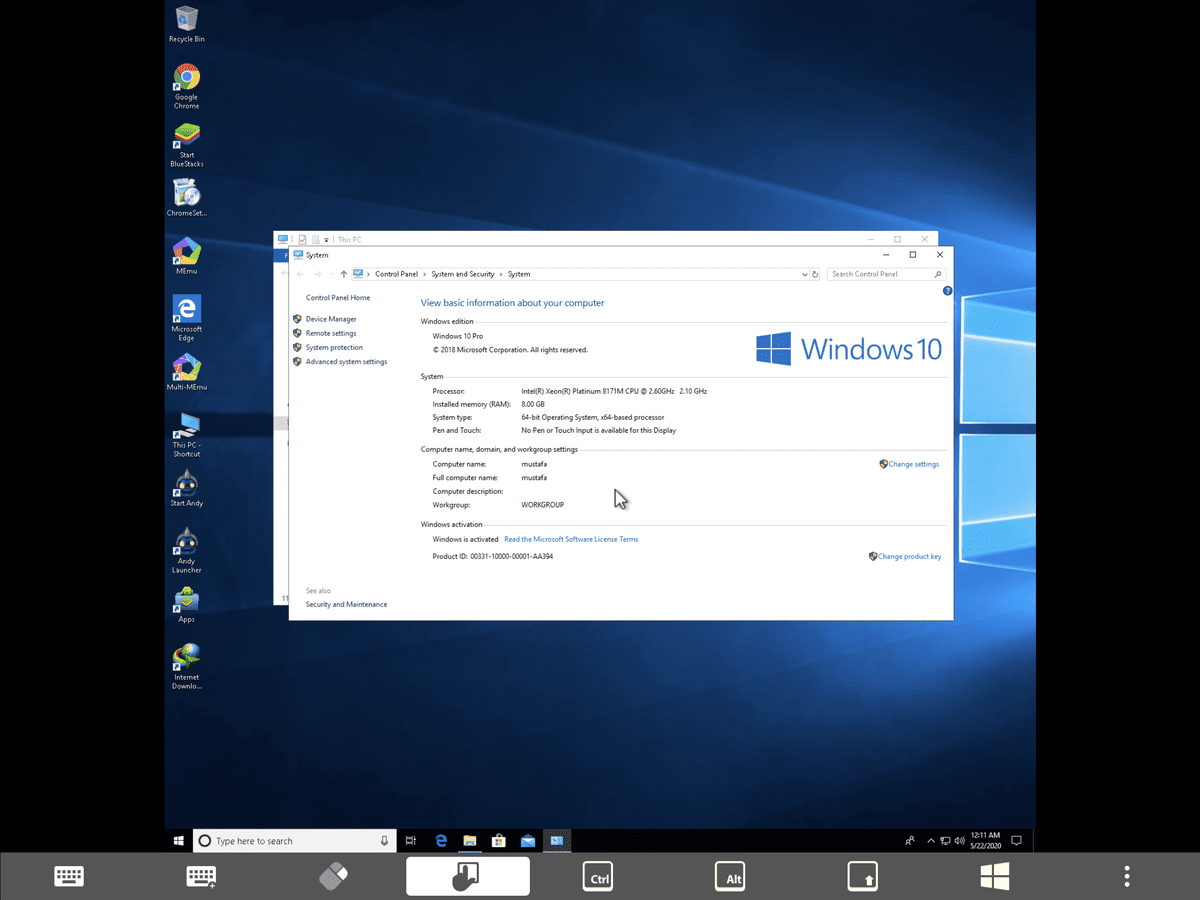This screenshot has width=1200, height=900.
Task: Open the Mail app from the taskbar
Action: [528, 841]
